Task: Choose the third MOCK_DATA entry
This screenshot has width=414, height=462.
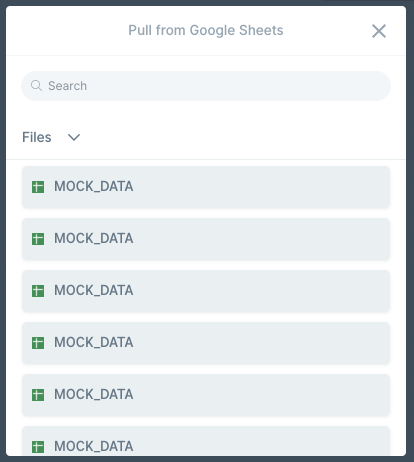Action: (206, 291)
